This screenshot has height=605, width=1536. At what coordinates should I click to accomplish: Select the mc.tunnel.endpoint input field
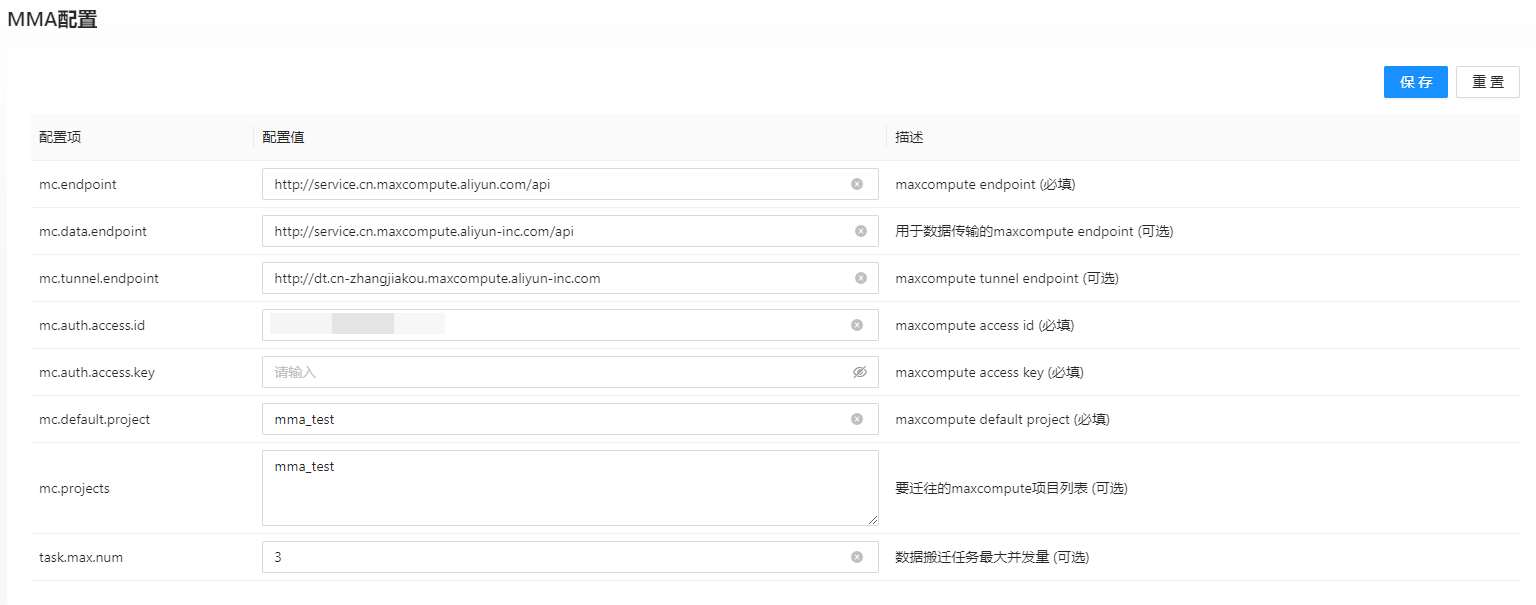click(x=550, y=278)
